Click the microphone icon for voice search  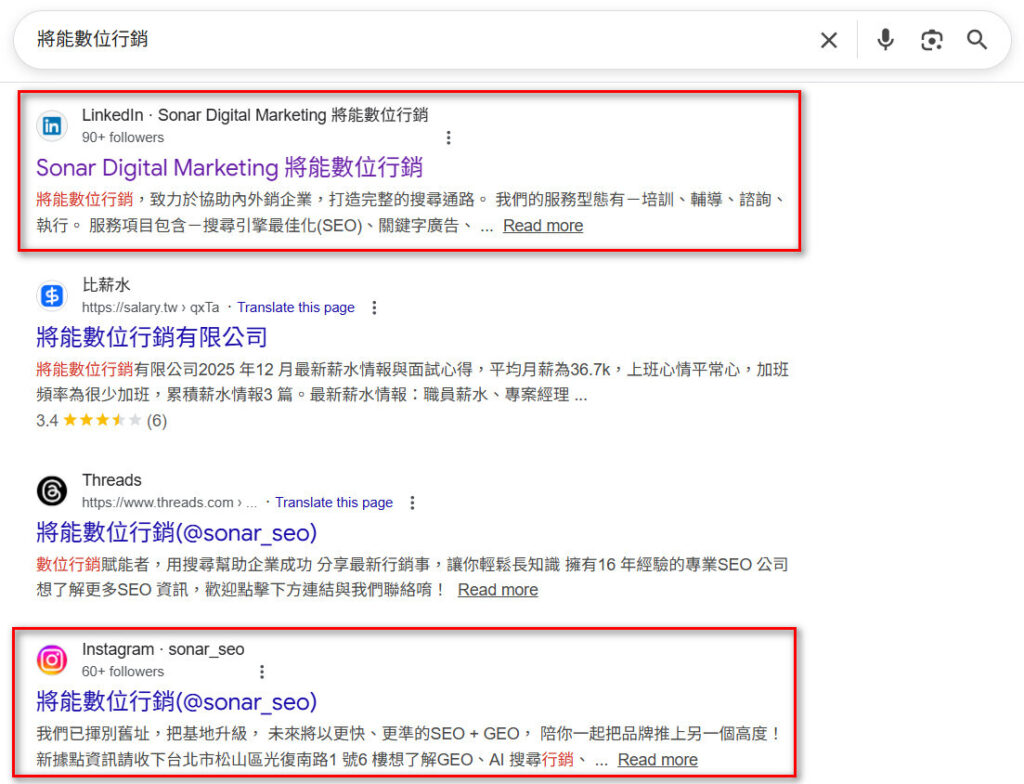884,39
